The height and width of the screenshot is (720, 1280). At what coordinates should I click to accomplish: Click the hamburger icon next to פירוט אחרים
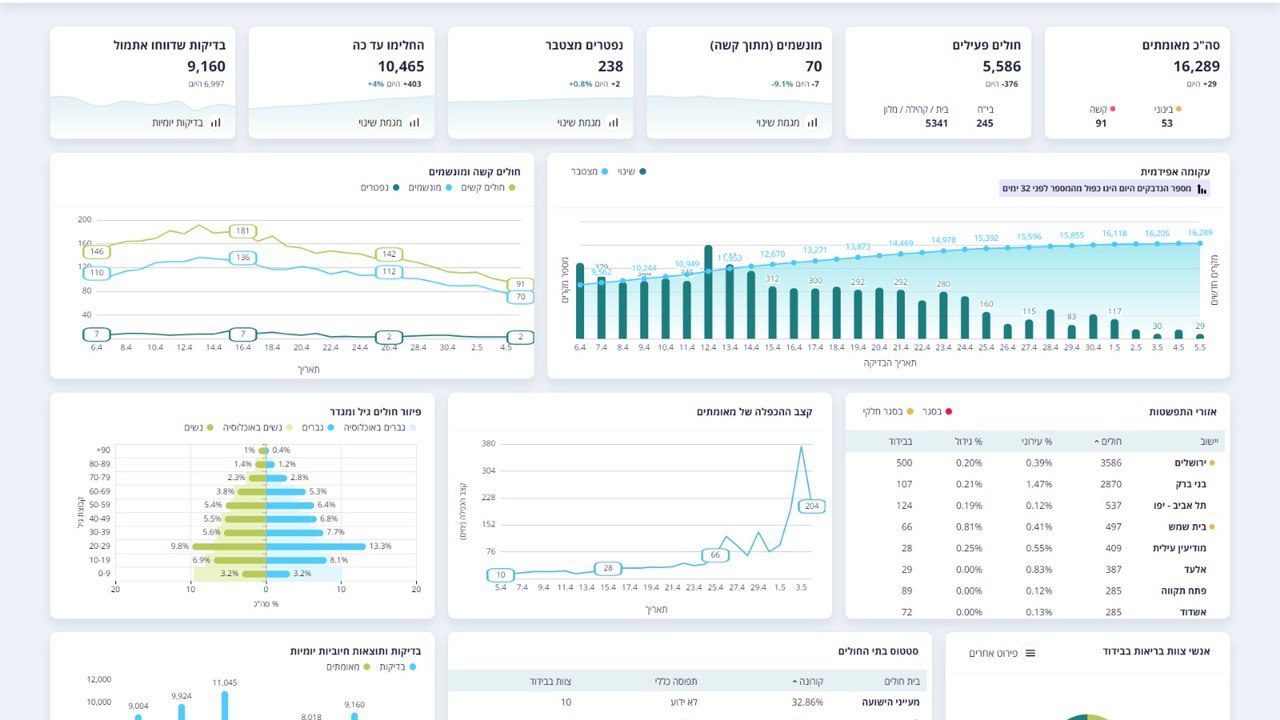[1030, 653]
